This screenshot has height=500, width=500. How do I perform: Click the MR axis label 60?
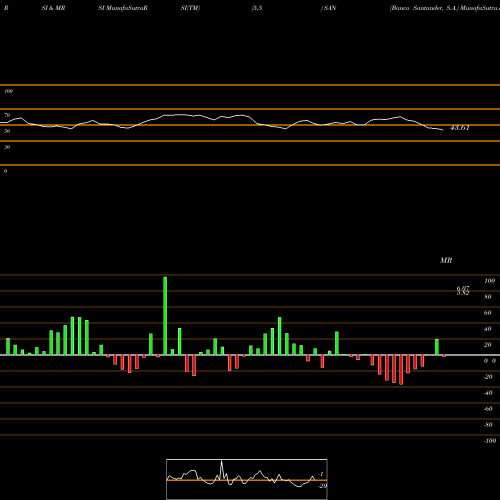tap(488, 313)
